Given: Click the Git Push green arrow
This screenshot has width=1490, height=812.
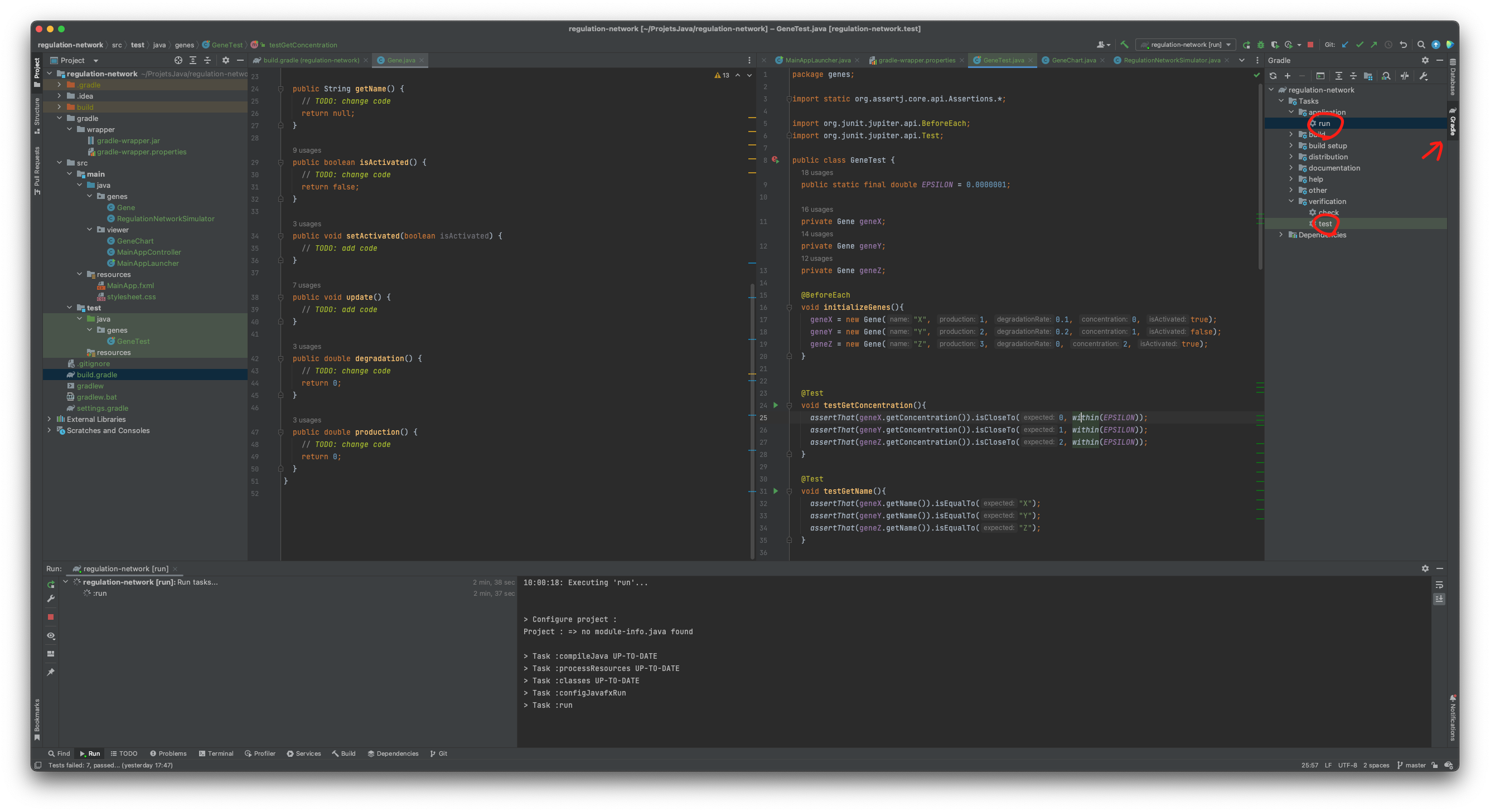Looking at the screenshot, I should pyautogui.click(x=1374, y=45).
